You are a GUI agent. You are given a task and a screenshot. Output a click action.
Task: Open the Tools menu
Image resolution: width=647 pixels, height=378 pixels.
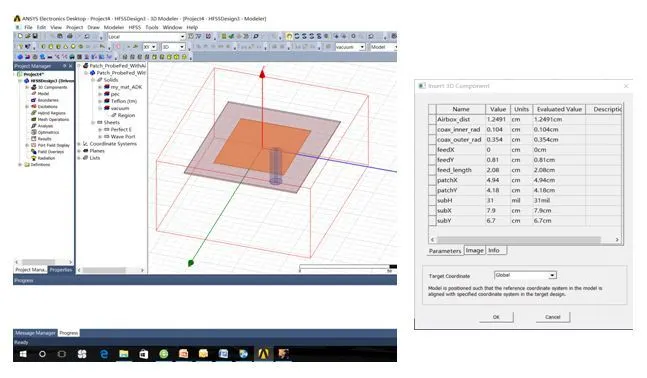pyautogui.click(x=152, y=27)
